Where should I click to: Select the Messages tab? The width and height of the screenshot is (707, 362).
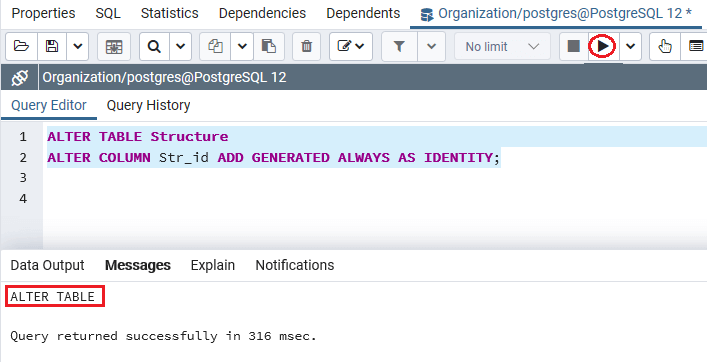138,265
